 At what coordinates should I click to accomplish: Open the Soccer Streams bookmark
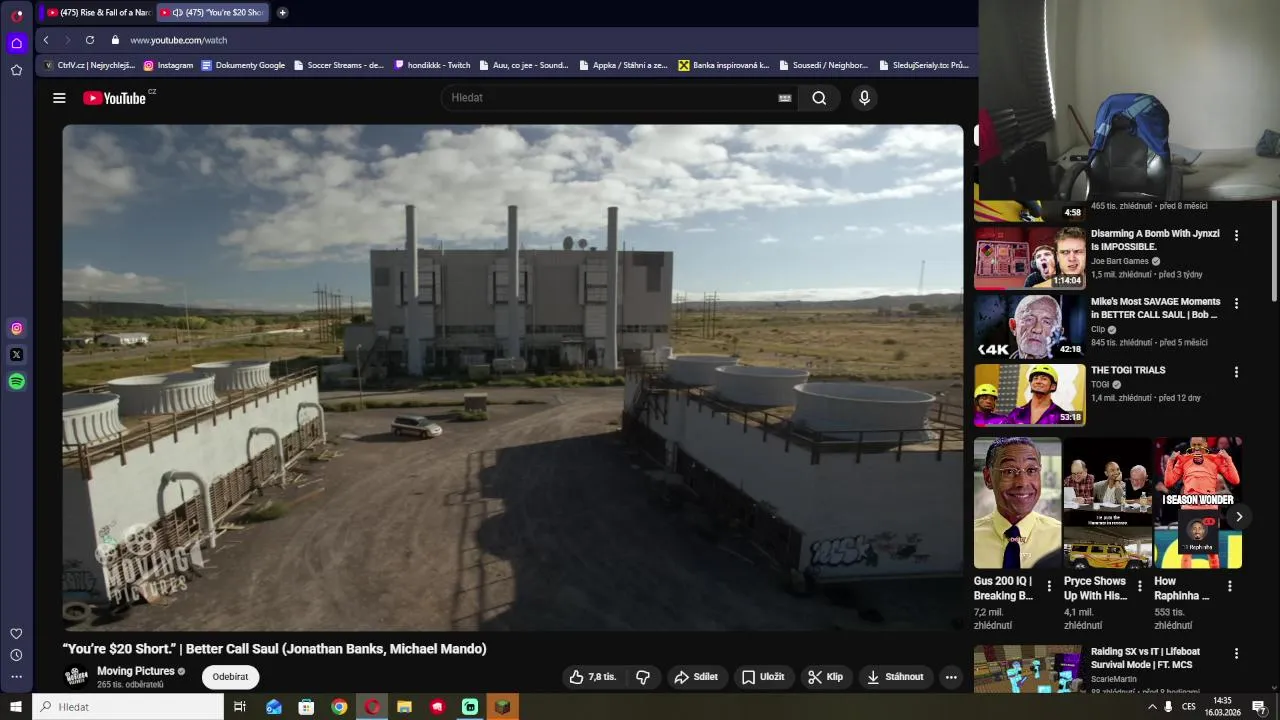pos(338,65)
